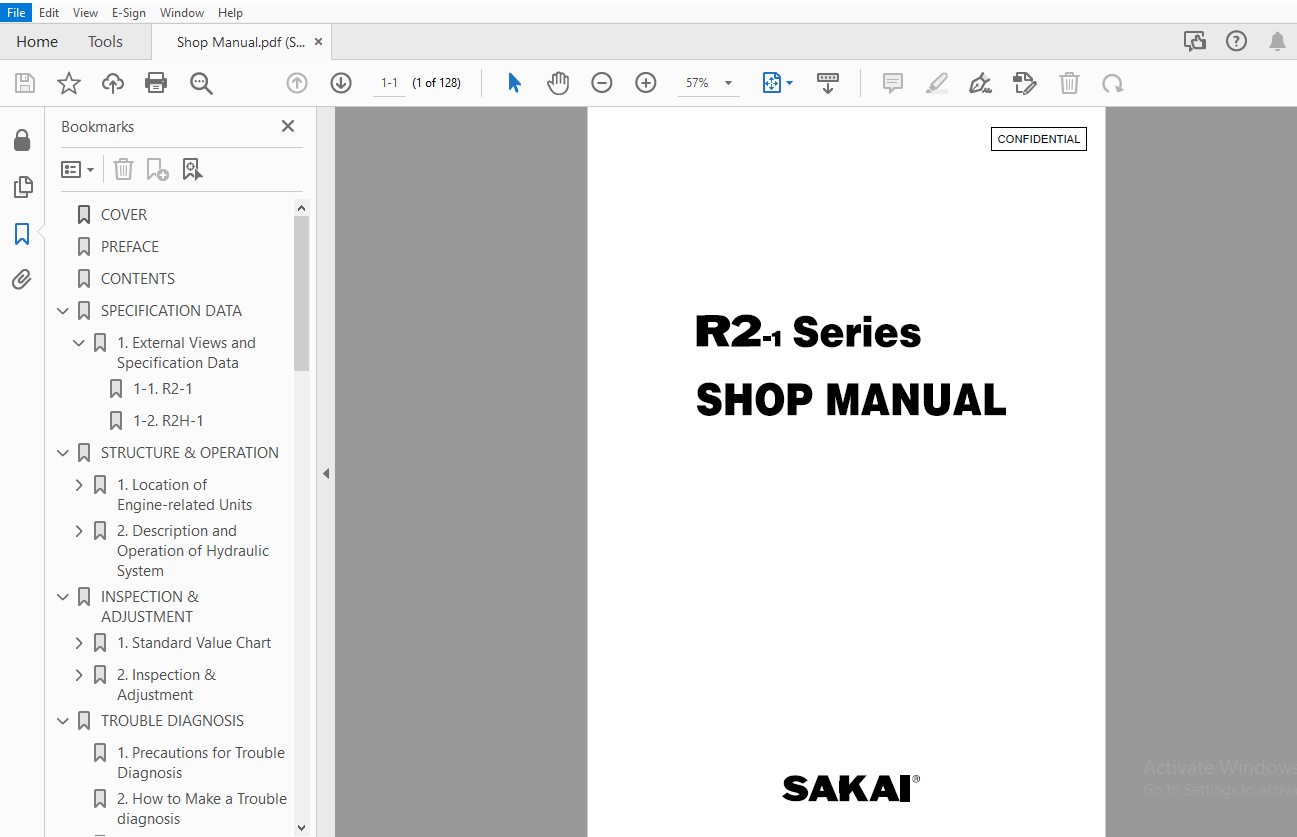Open the bookmark options dropdown
Screen dimensions: 1297x837
click(x=78, y=169)
